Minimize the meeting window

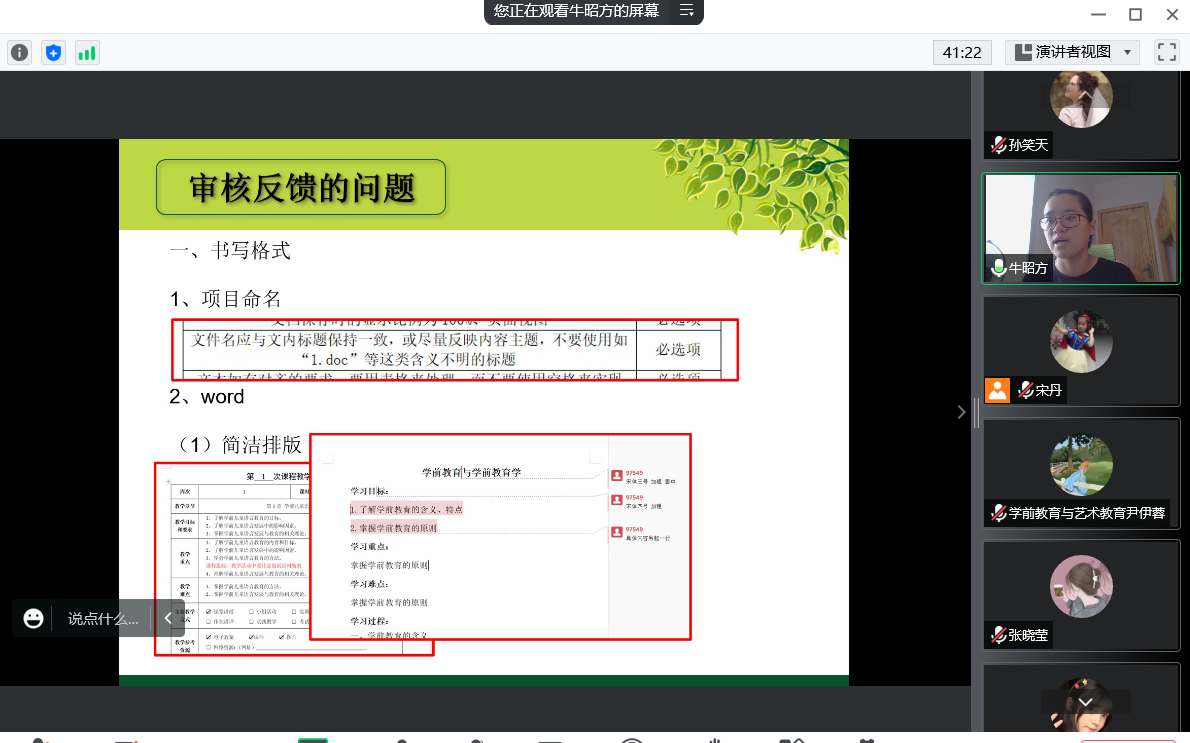tap(1098, 14)
